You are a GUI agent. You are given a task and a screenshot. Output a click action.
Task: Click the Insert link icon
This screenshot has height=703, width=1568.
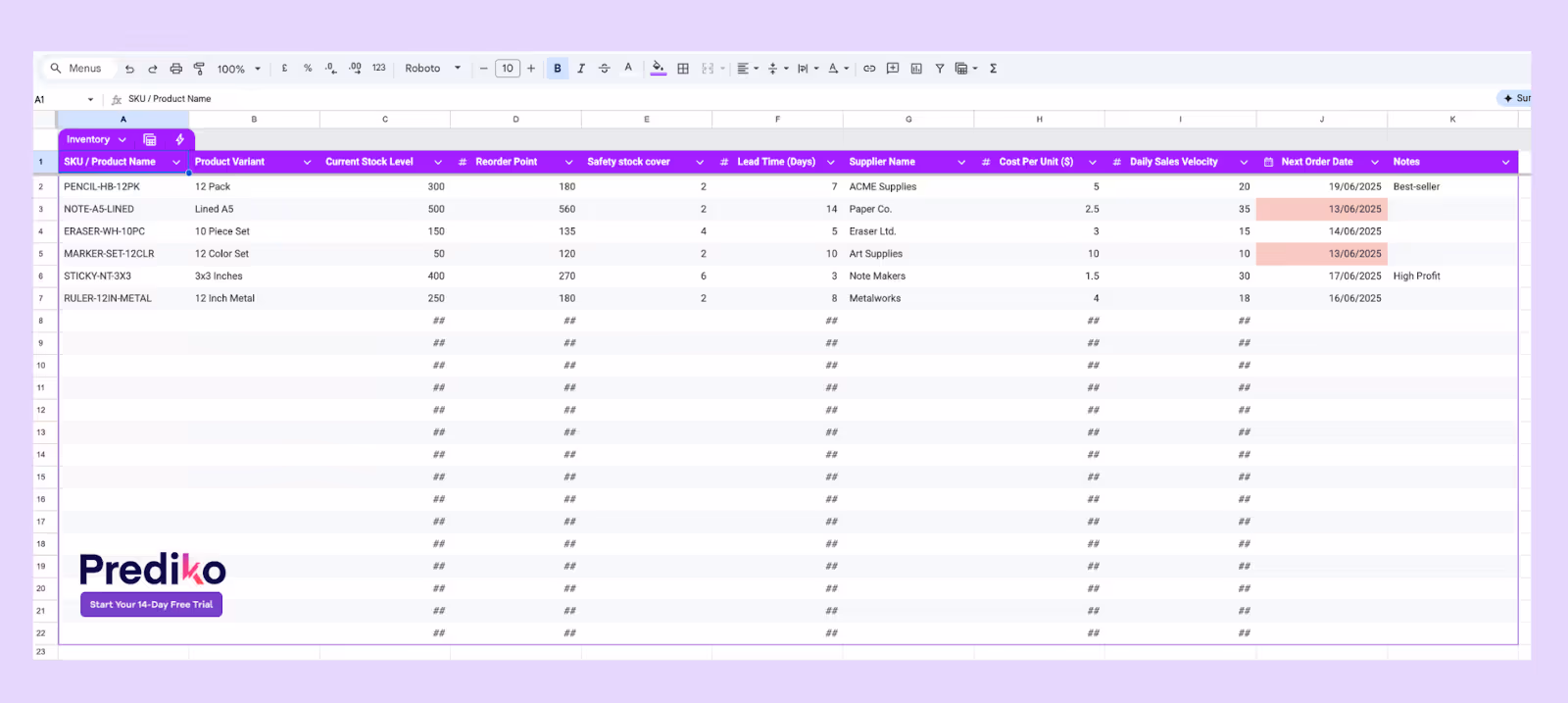click(869, 69)
